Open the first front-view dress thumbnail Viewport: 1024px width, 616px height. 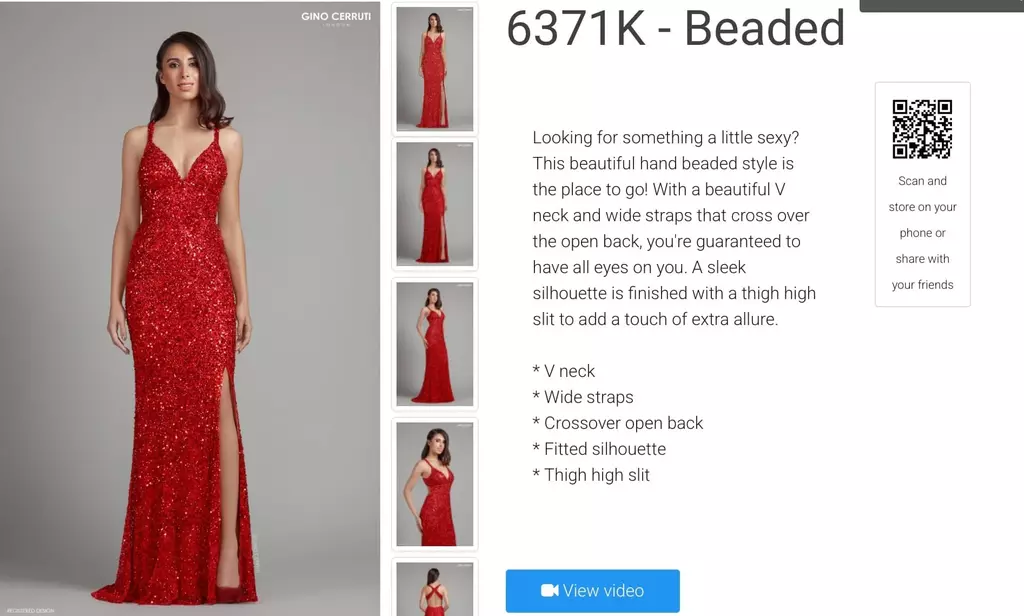pyautogui.click(x=435, y=69)
